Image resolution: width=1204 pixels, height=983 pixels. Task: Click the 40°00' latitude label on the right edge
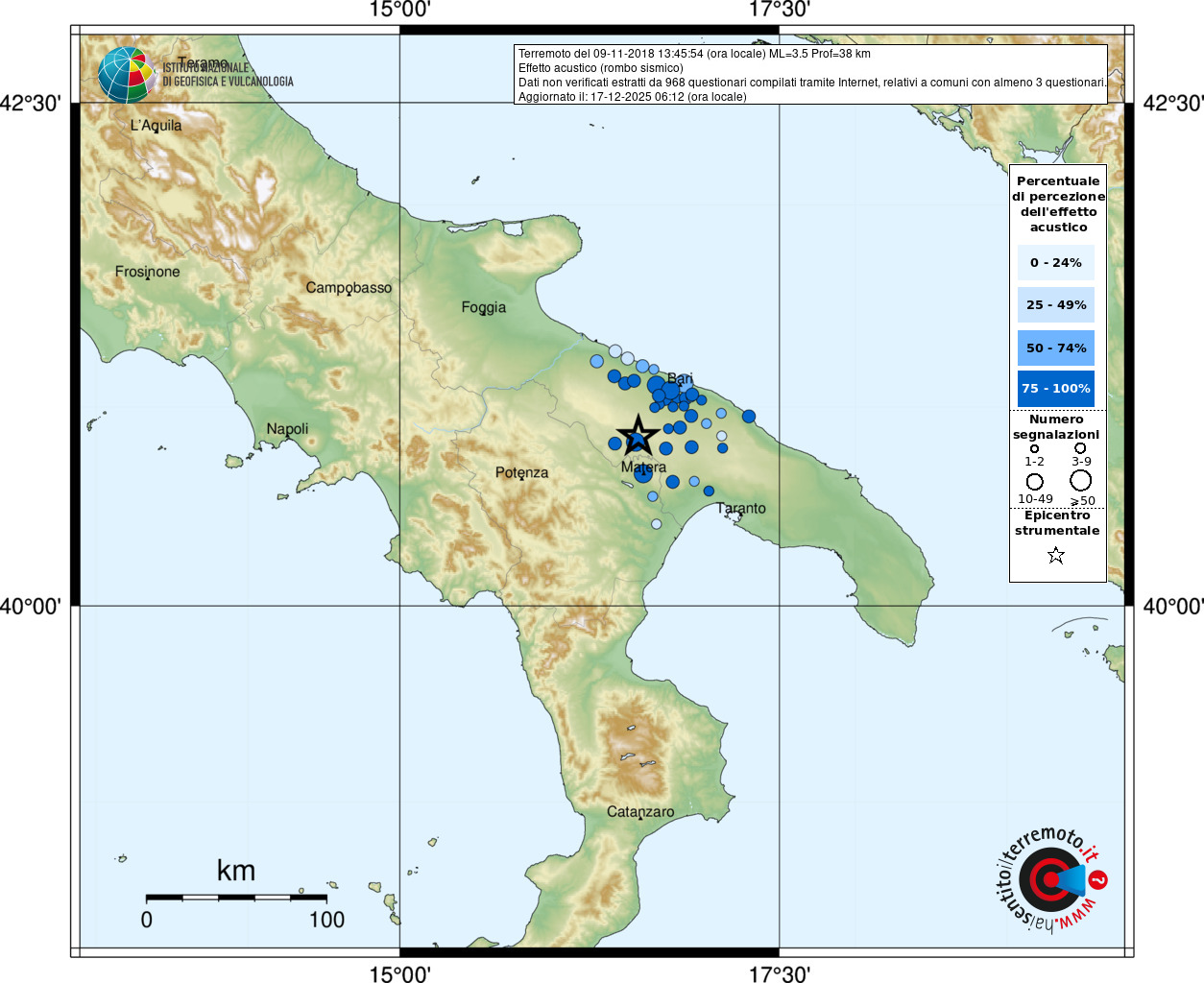click(x=1172, y=606)
